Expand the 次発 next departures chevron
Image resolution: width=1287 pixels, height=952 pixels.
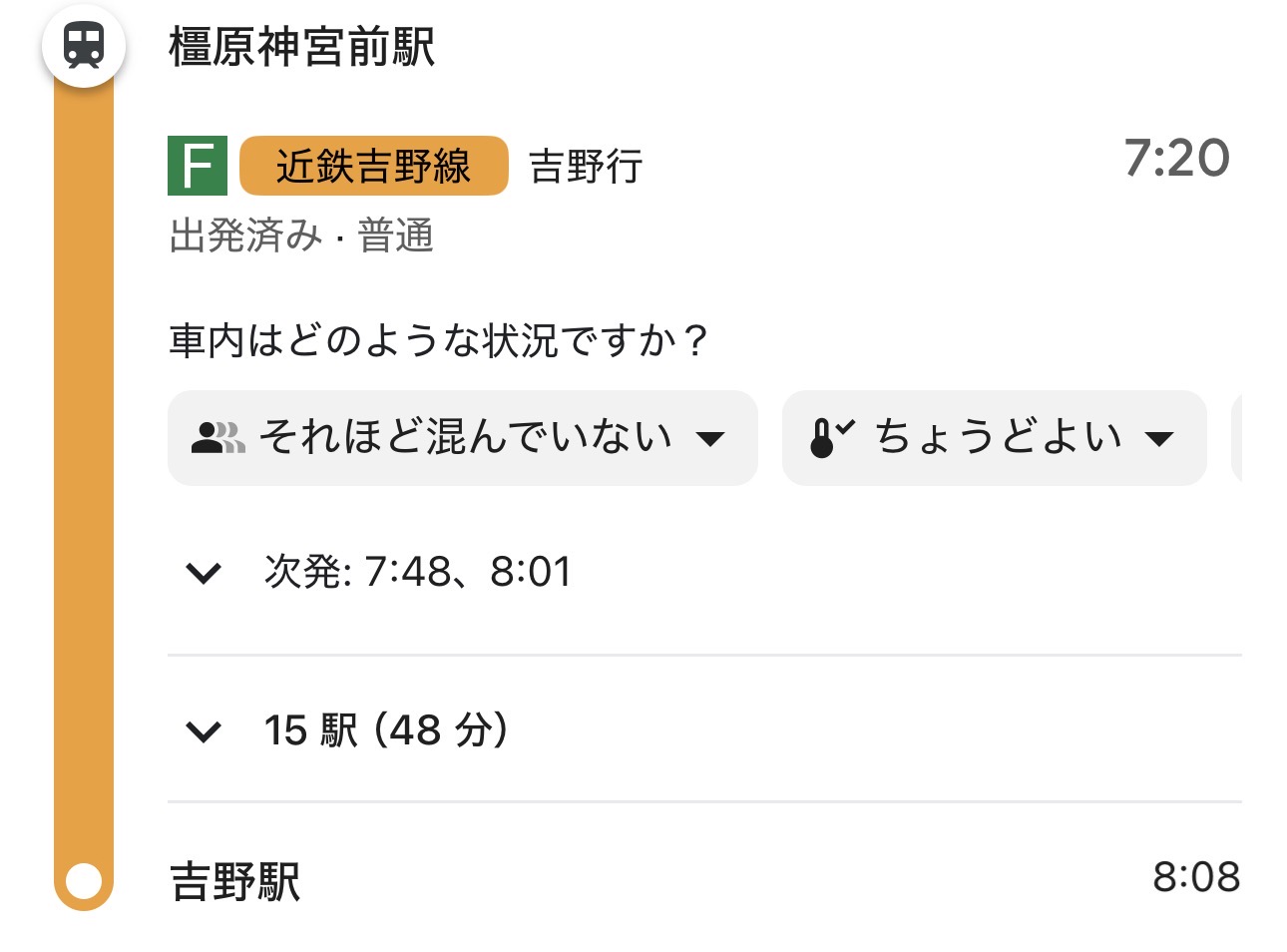pos(204,573)
